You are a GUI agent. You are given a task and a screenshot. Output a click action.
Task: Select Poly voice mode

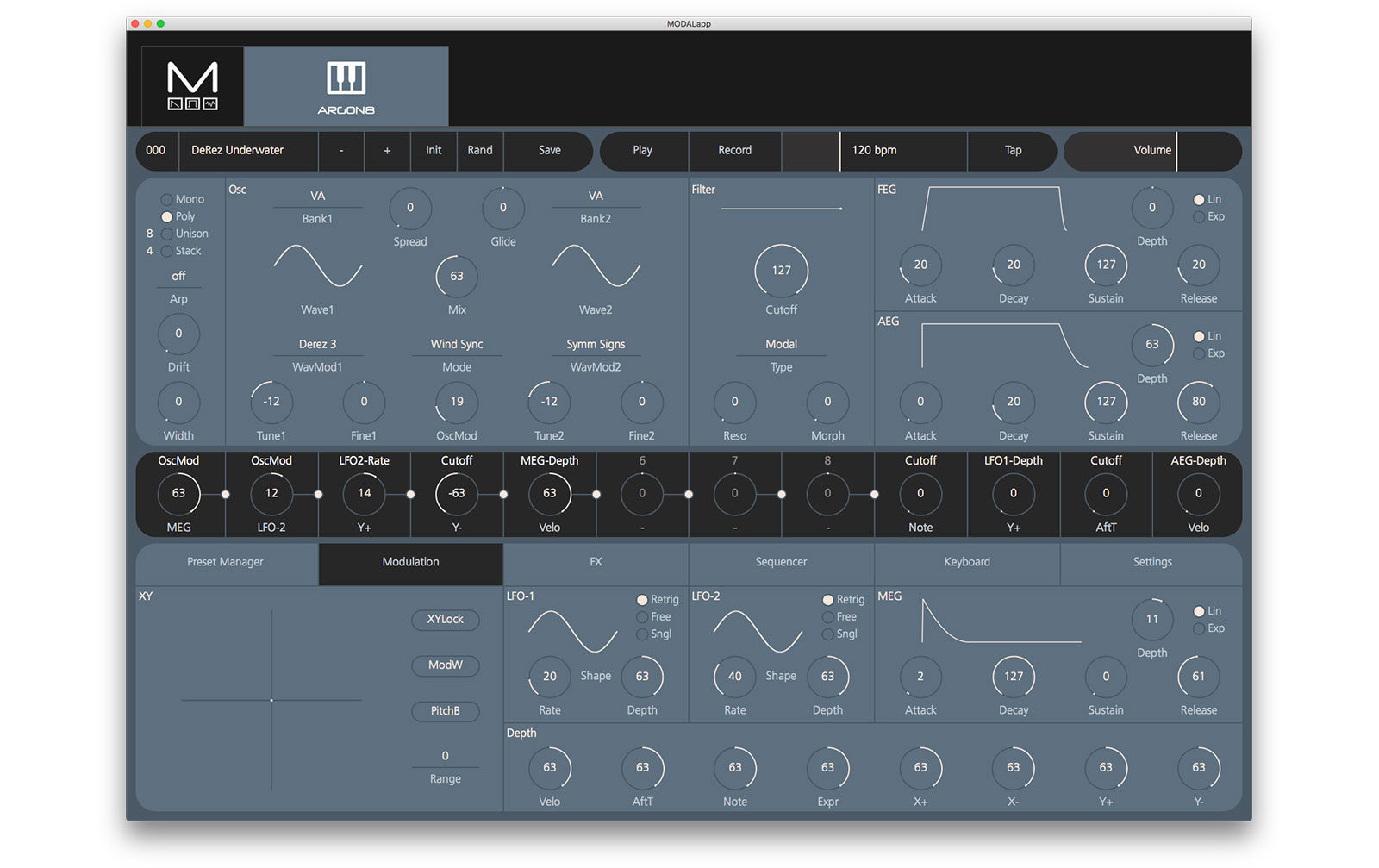[178, 216]
